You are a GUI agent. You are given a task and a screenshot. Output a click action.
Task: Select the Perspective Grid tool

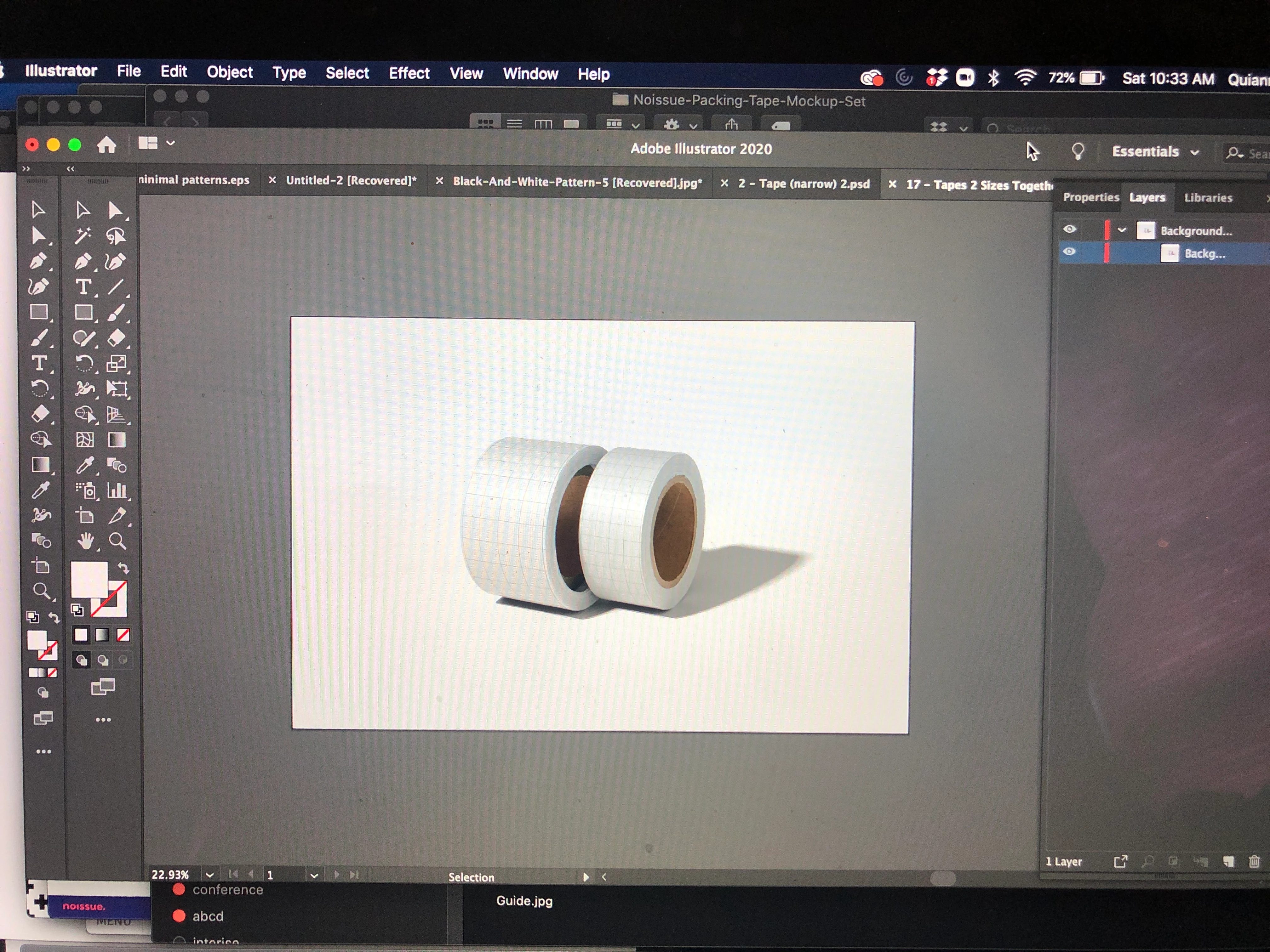pyautogui.click(x=116, y=414)
